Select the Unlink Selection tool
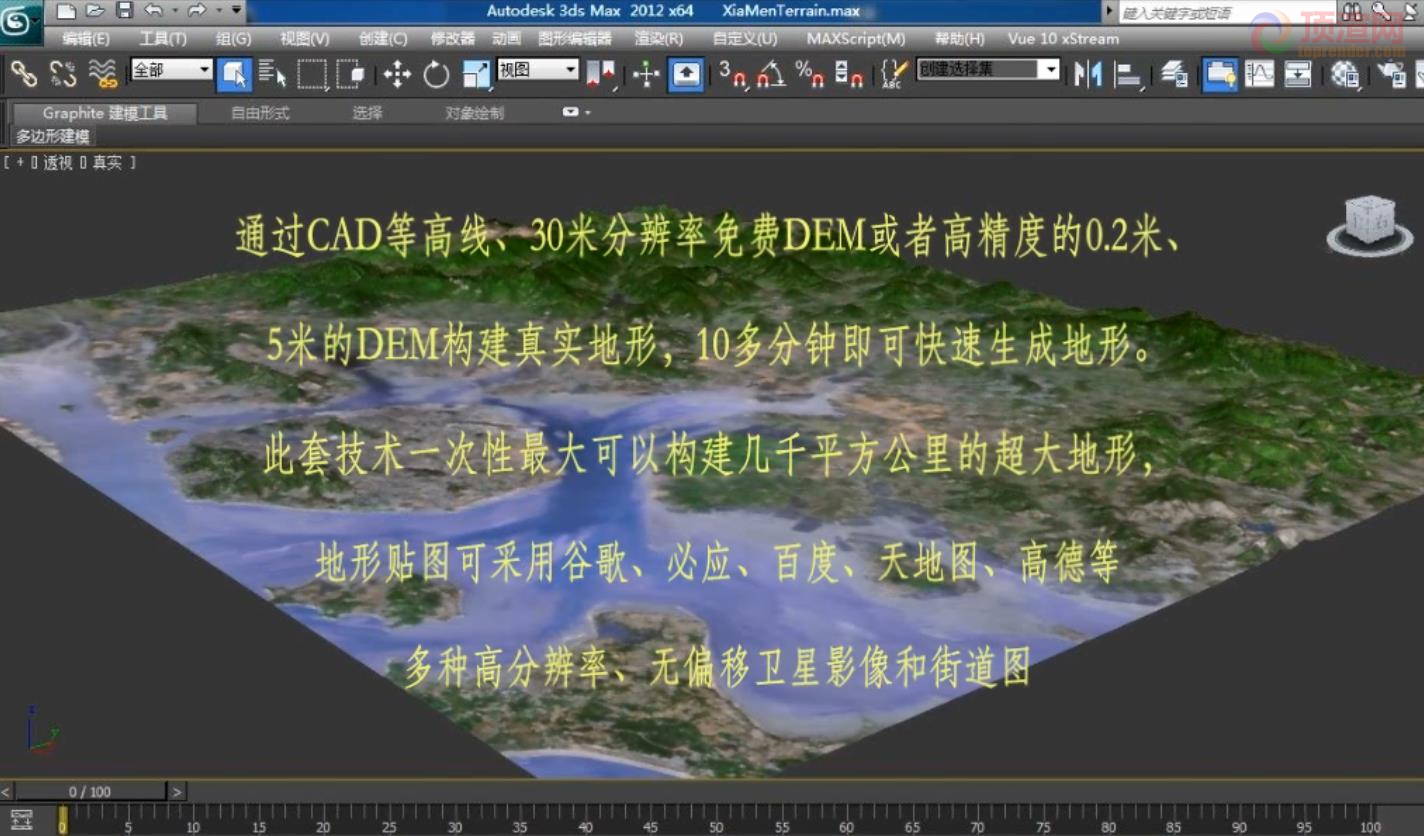 click(63, 74)
